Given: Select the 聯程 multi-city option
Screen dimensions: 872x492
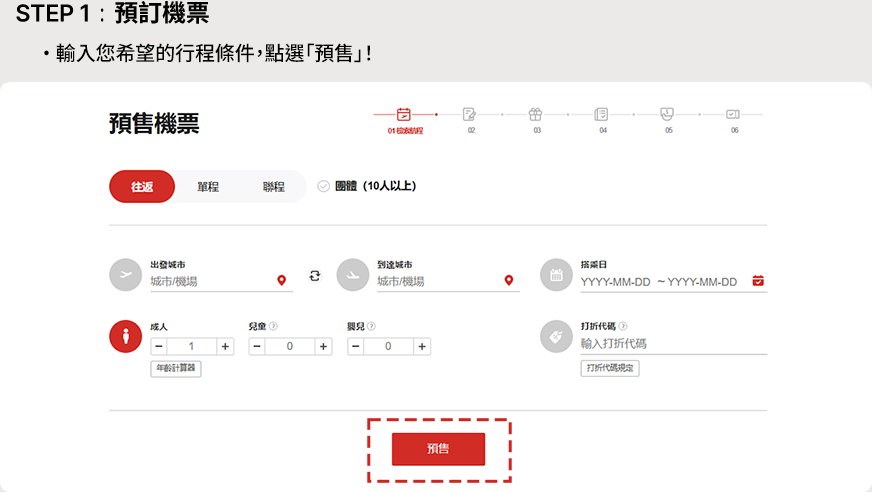Looking at the screenshot, I should (273, 187).
